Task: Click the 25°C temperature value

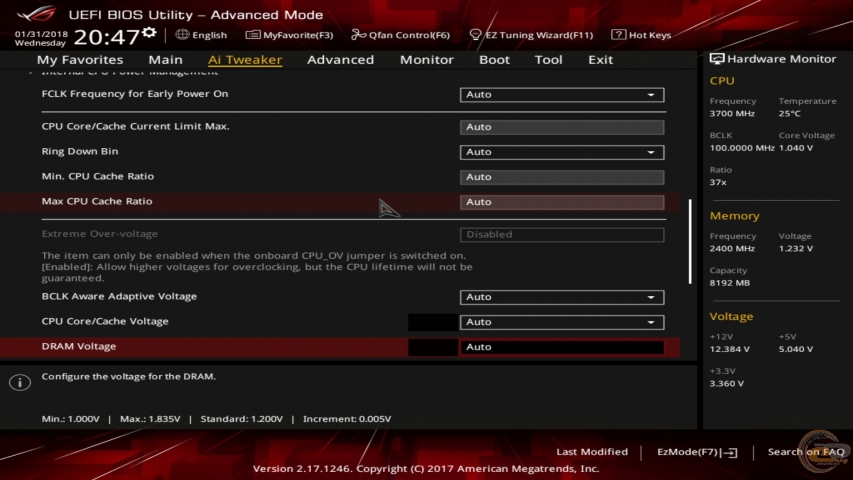Action: [x=789, y=114]
